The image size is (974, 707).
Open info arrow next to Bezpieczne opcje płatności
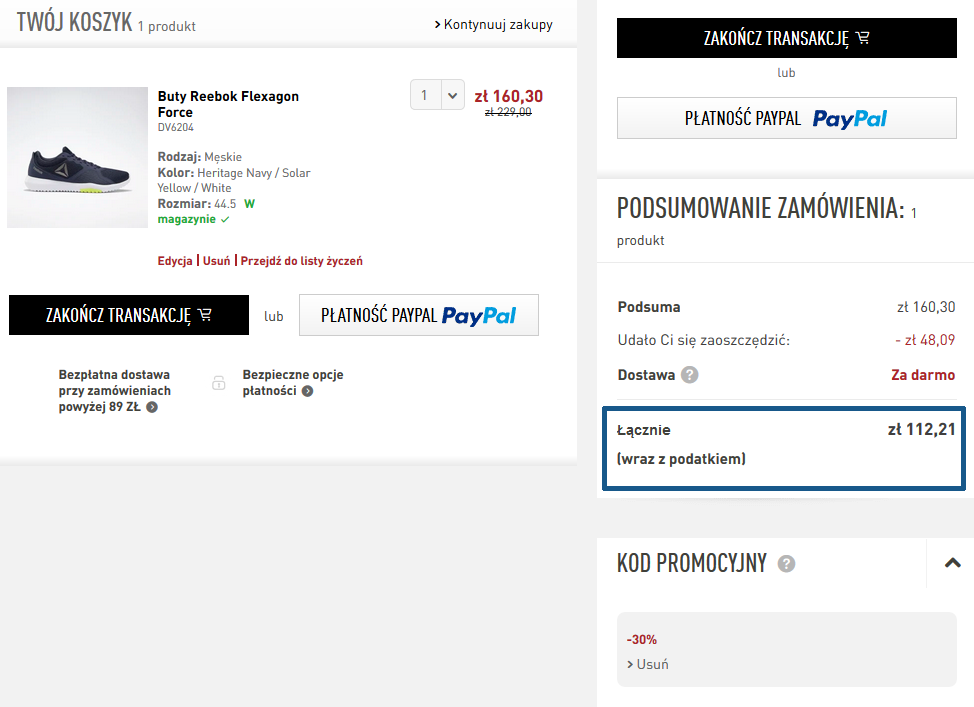click(307, 391)
